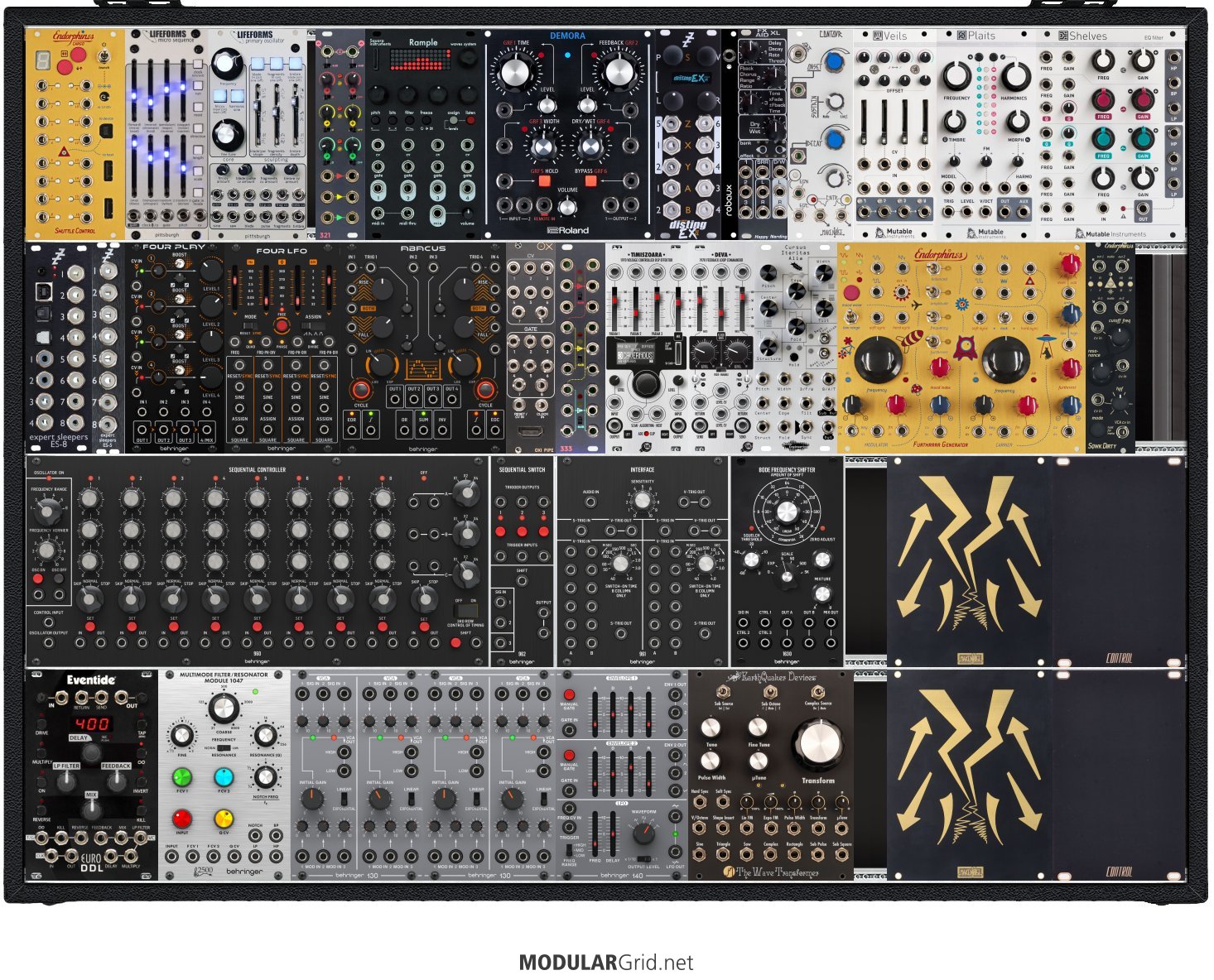The height and width of the screenshot is (980, 1214).
Task: Click the red INPUT knob on Module 1047
Action: pyautogui.click(x=182, y=819)
